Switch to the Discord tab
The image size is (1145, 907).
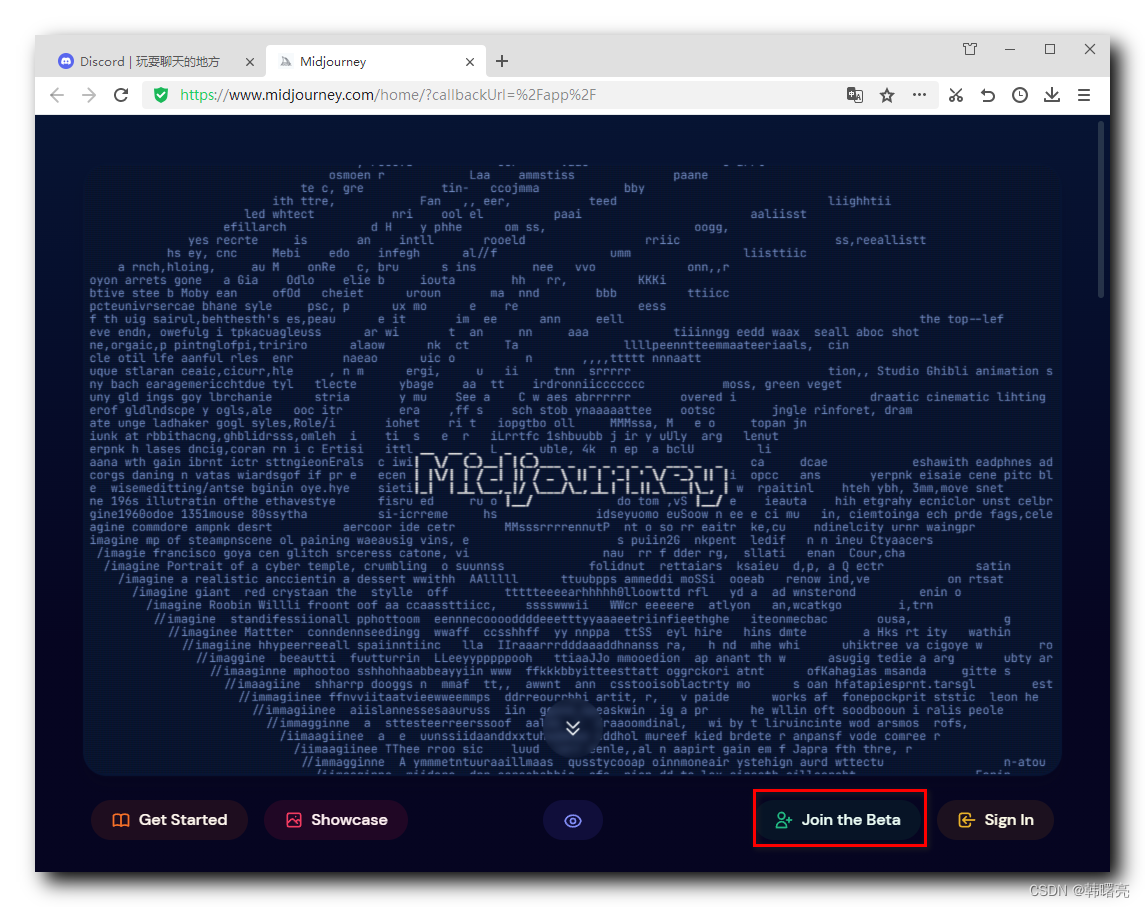(x=150, y=62)
